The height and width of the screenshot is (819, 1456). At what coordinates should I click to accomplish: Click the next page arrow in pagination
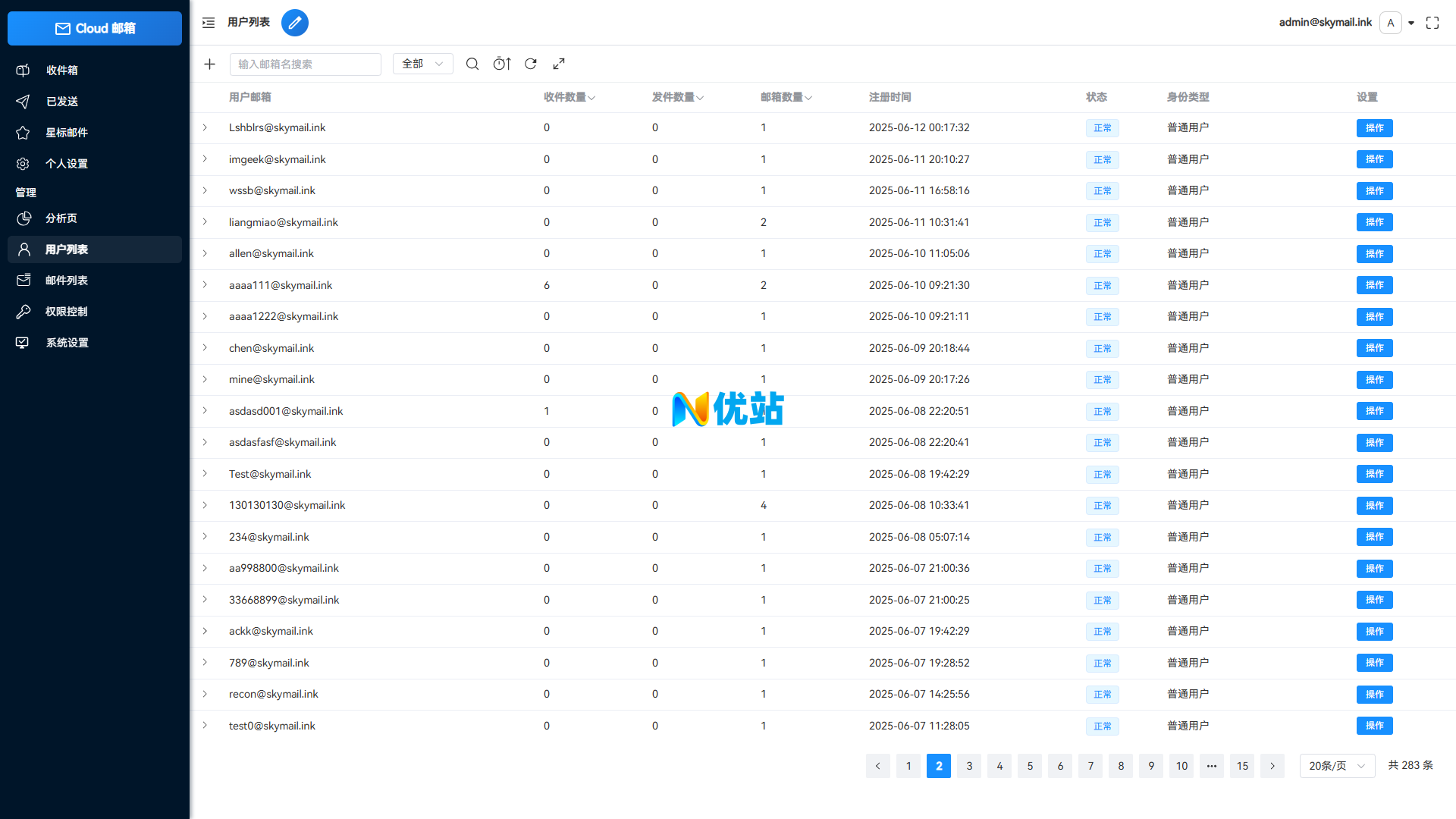[1272, 766]
